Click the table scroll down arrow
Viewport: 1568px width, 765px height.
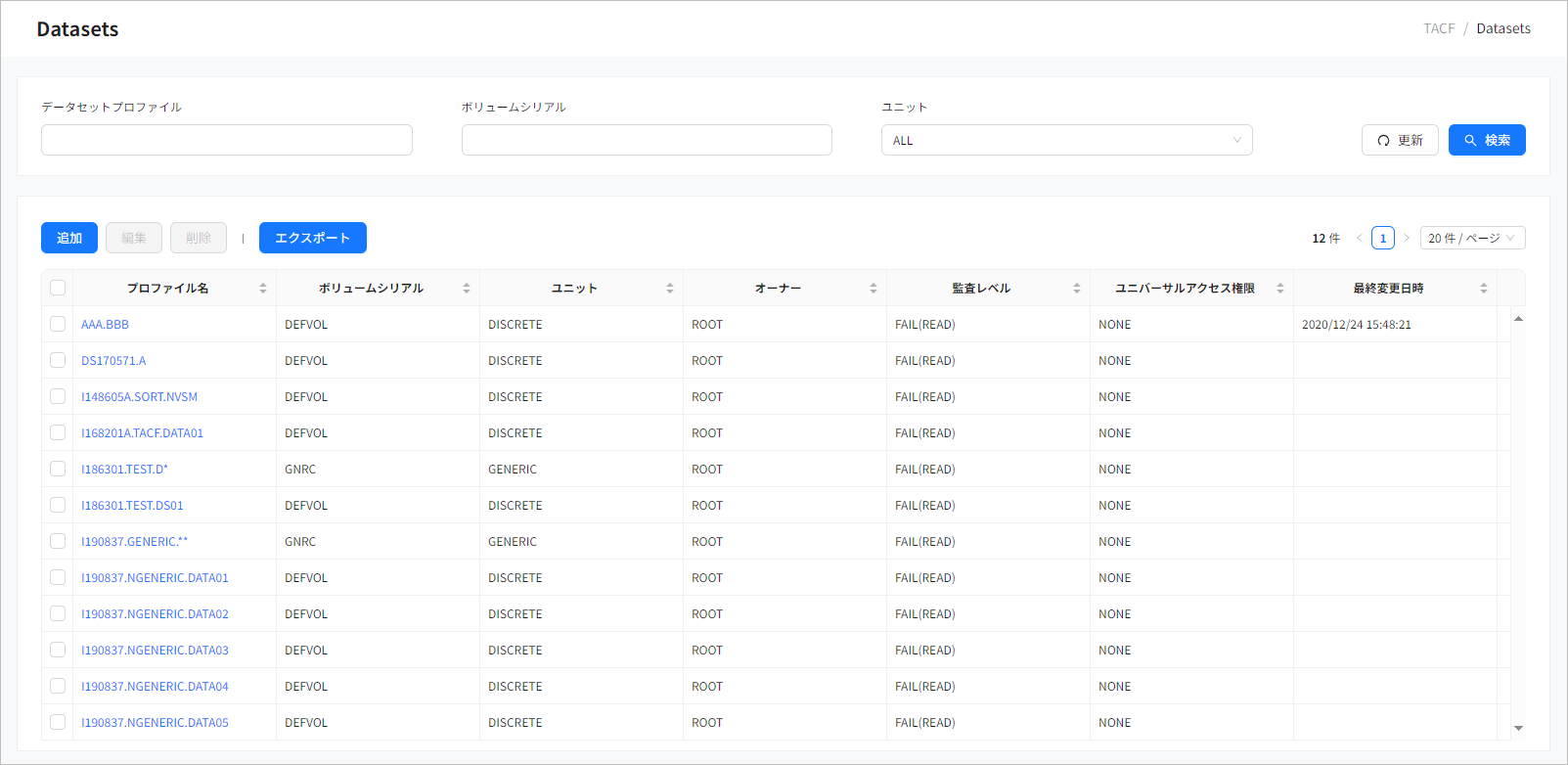(x=1518, y=728)
